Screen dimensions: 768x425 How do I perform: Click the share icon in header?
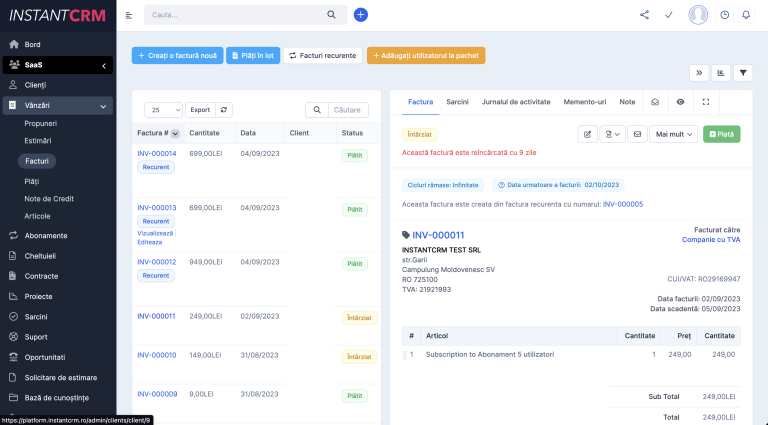[644, 15]
